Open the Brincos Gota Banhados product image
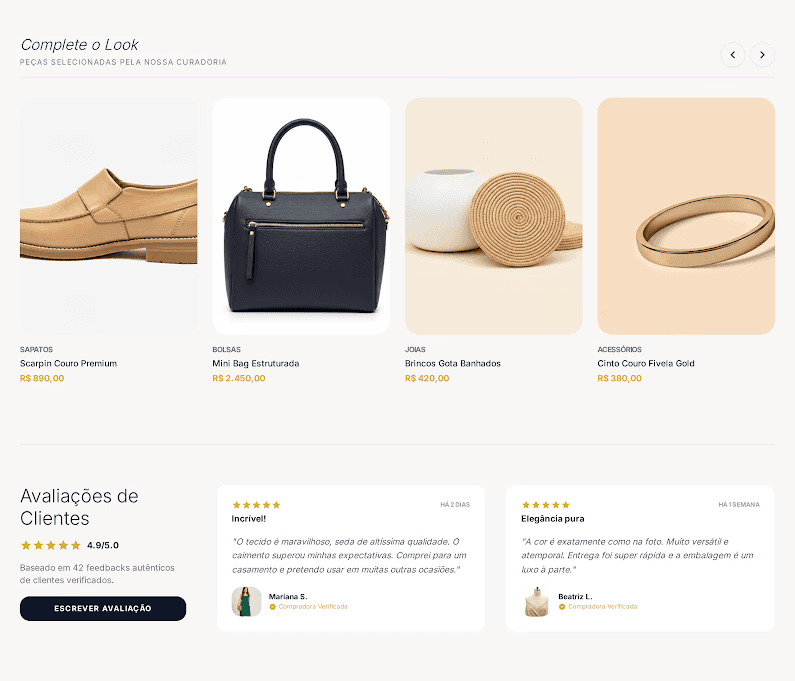 [x=493, y=216]
